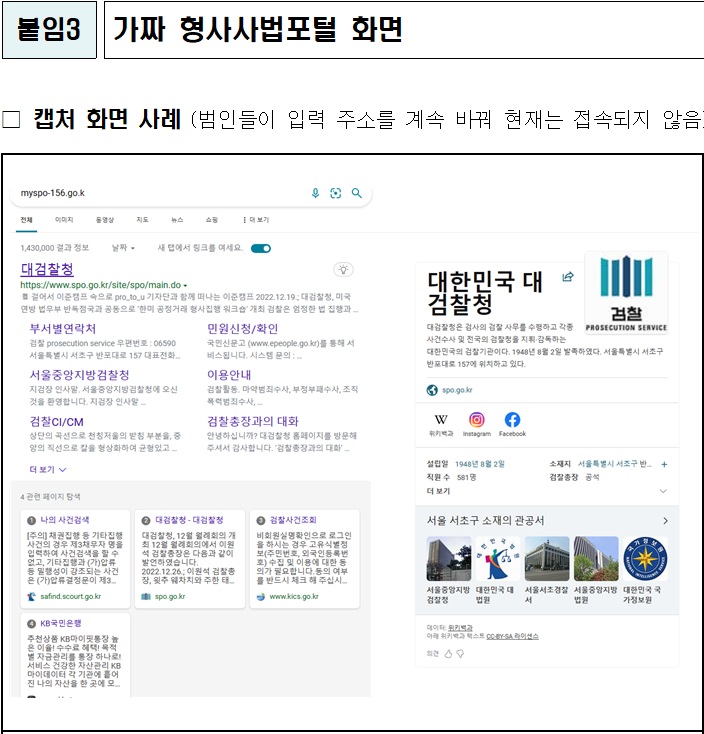The height and width of the screenshot is (734, 704).
Task: Click the thumbs down feedback icon
Action: 460,653
